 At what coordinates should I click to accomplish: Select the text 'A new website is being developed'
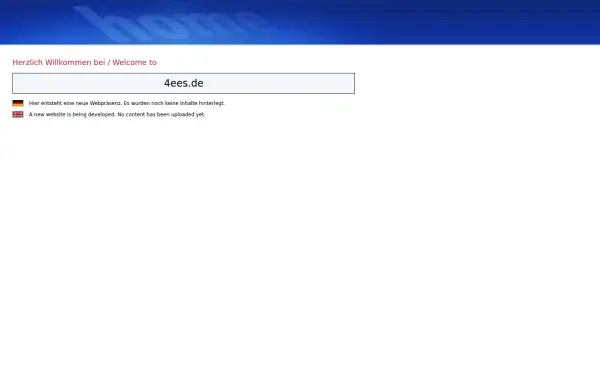point(72,114)
